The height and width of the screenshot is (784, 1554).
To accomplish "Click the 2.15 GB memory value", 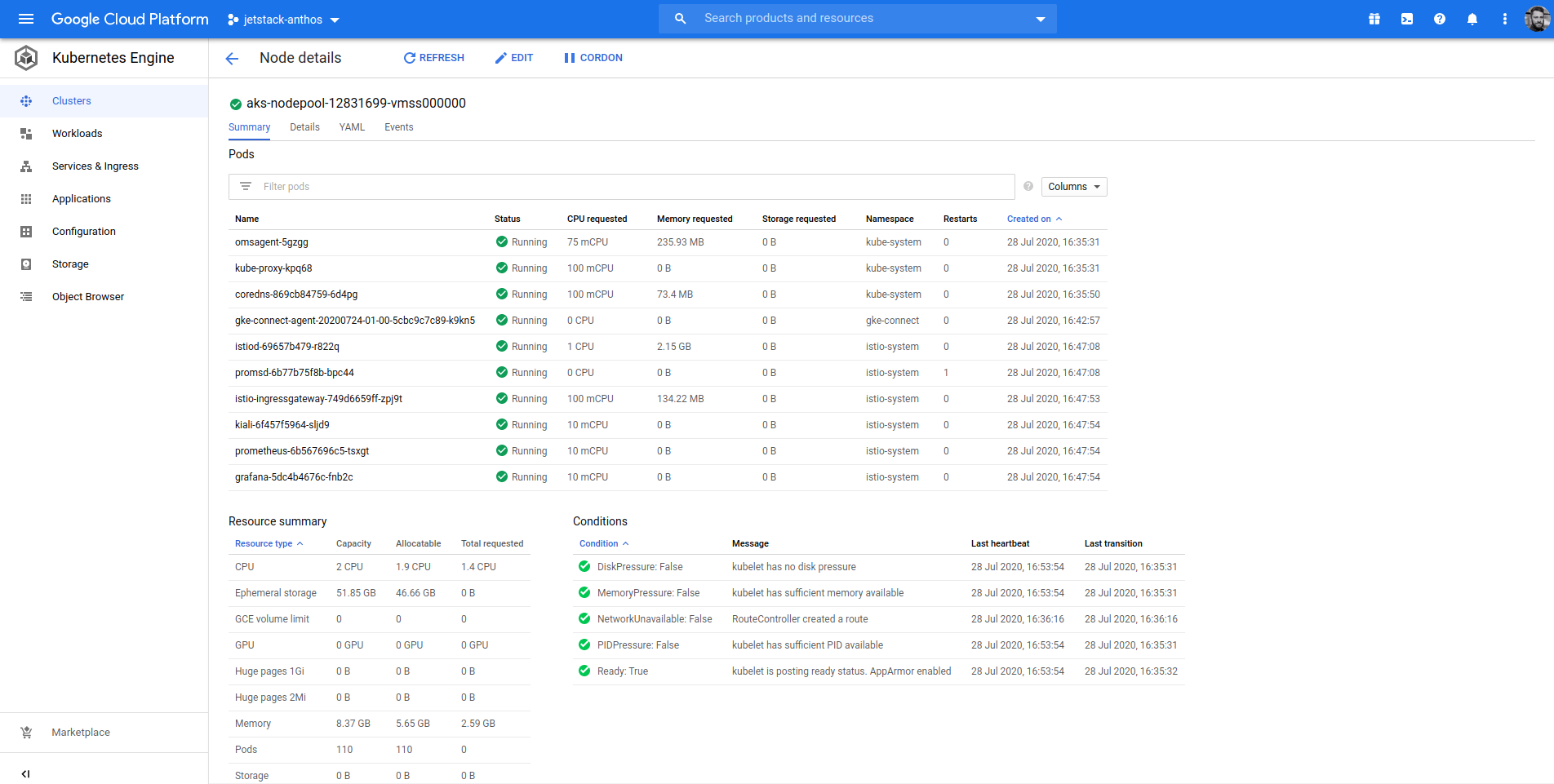I will tap(674, 347).
